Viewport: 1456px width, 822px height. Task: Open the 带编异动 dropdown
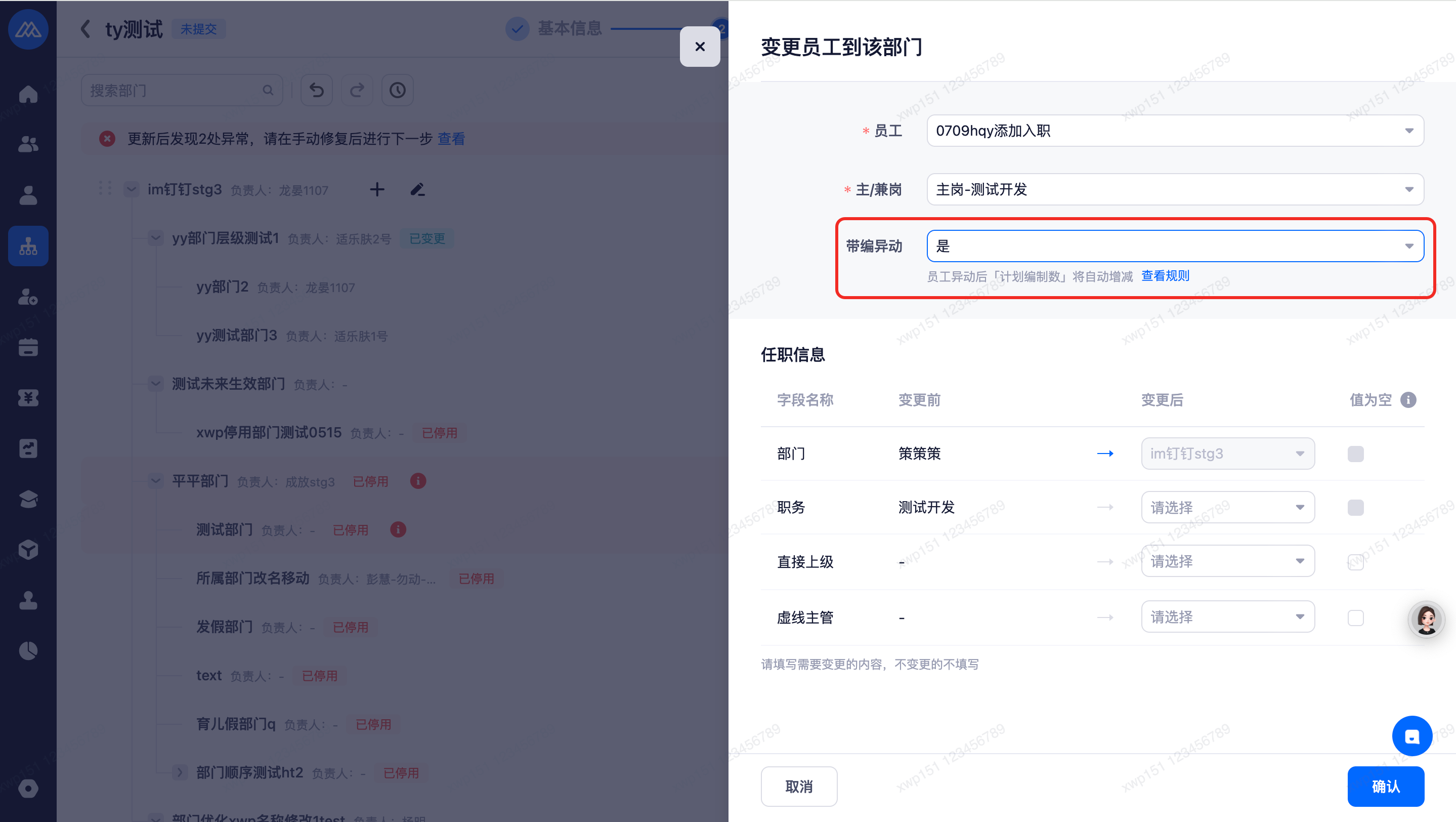1175,246
